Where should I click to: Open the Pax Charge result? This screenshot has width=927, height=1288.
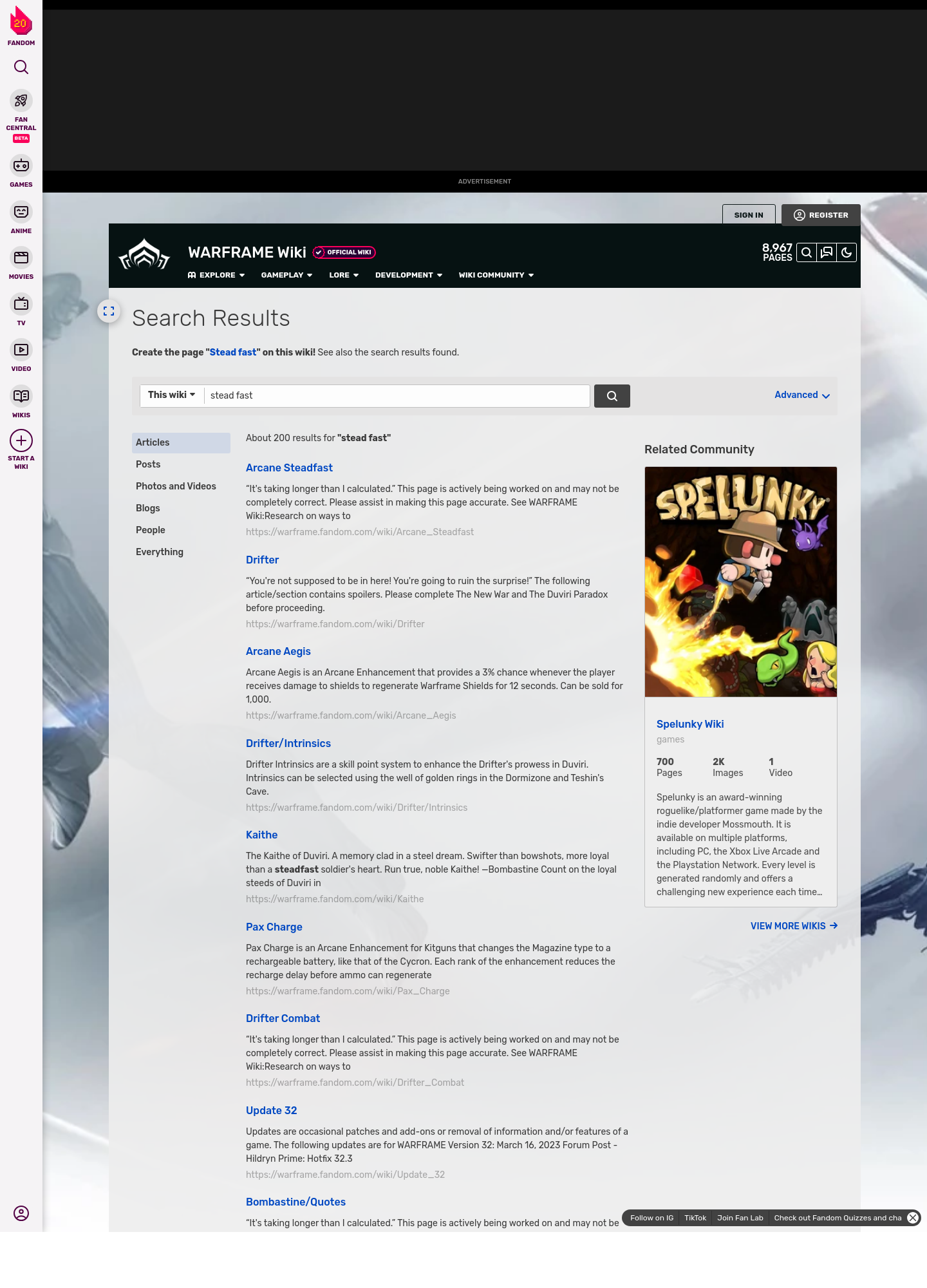tap(274, 927)
